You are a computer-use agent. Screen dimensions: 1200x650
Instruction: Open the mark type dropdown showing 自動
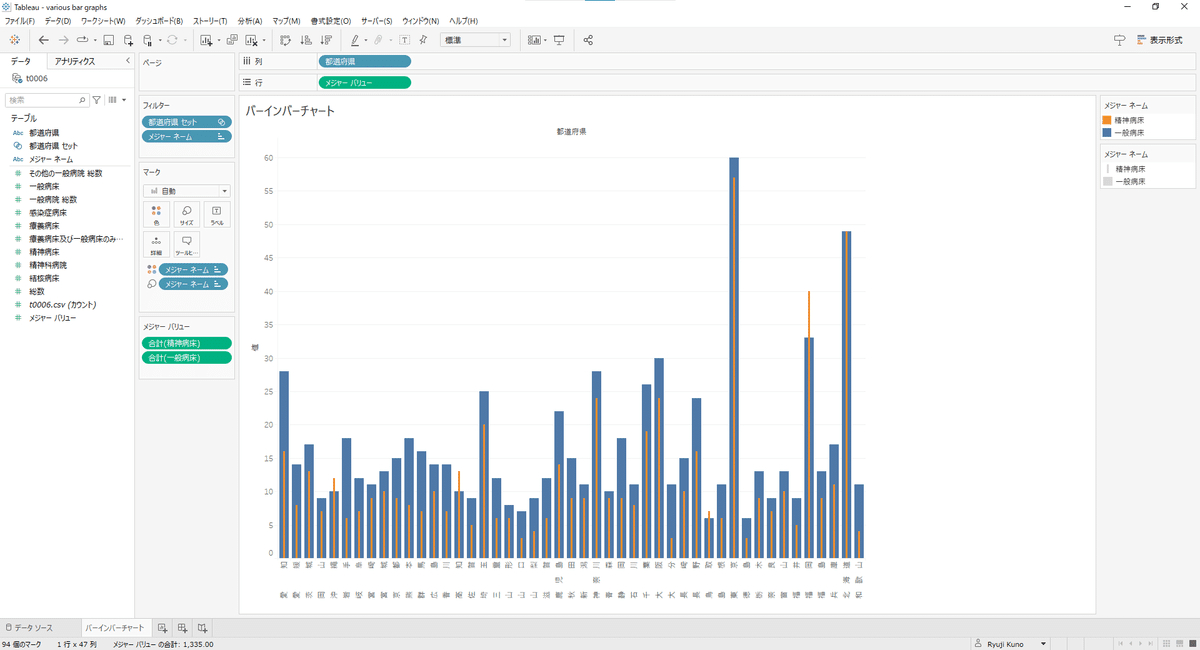186,190
